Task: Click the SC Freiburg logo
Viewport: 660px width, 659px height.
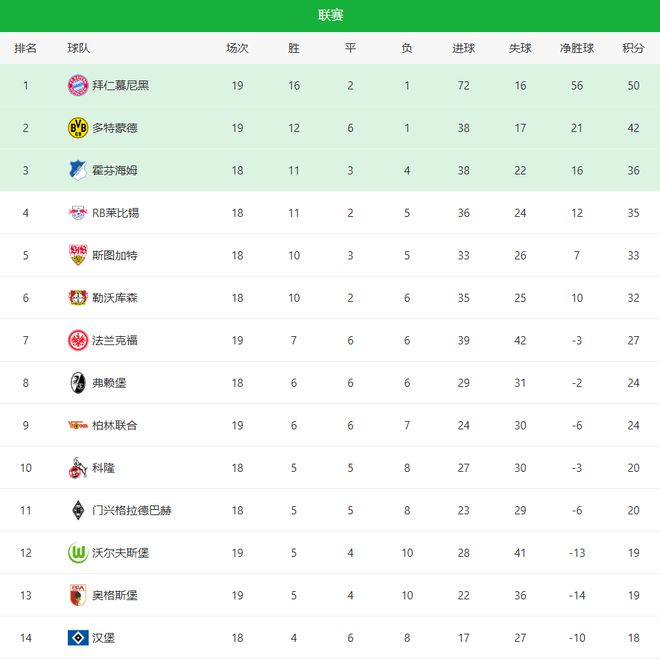Action: coord(78,383)
